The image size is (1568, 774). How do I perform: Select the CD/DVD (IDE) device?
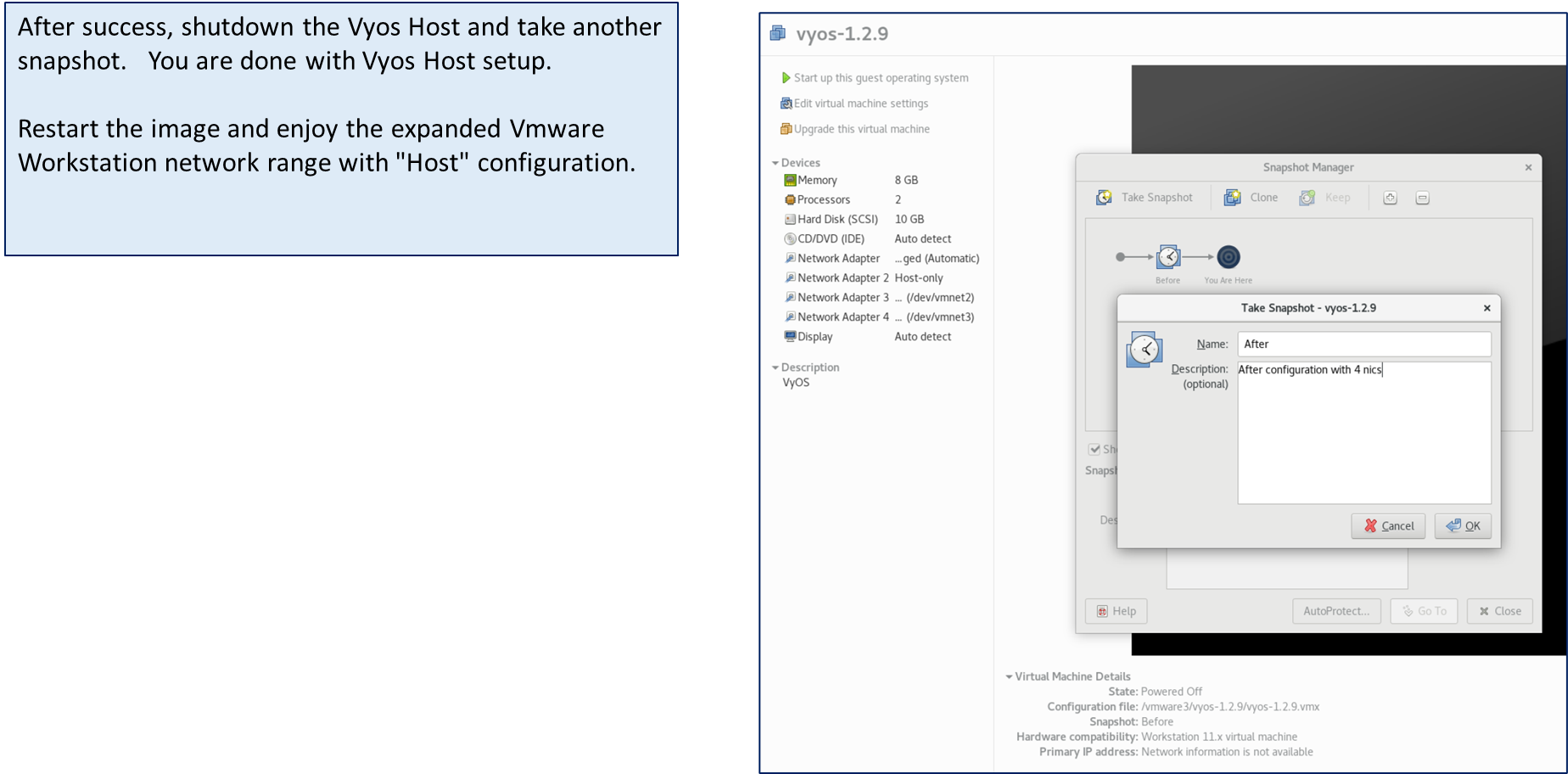[x=830, y=238]
